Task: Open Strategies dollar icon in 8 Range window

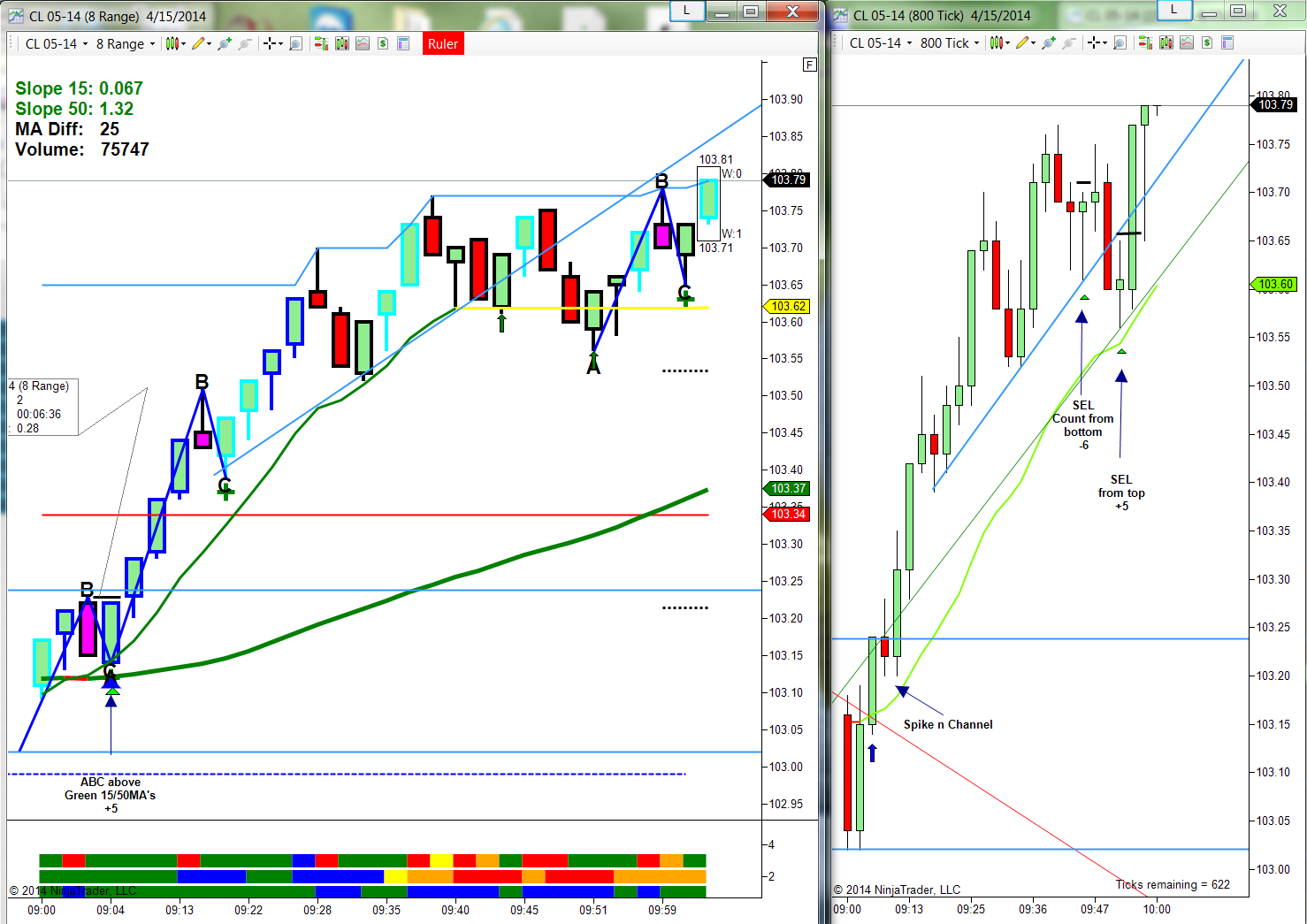Action: click(383, 43)
